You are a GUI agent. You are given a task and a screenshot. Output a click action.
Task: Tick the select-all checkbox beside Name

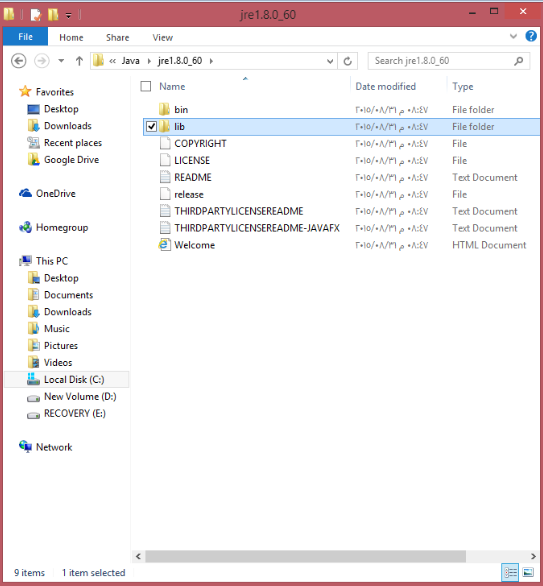(146, 87)
